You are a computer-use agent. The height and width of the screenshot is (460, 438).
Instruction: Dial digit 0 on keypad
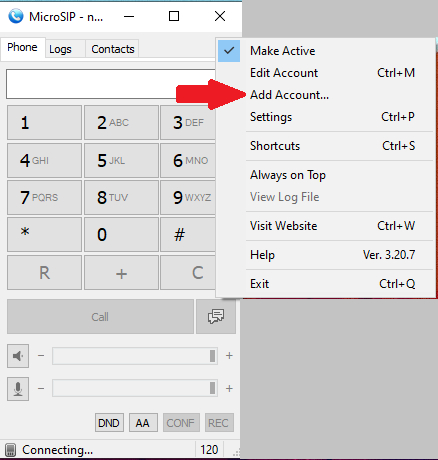tap(121, 234)
